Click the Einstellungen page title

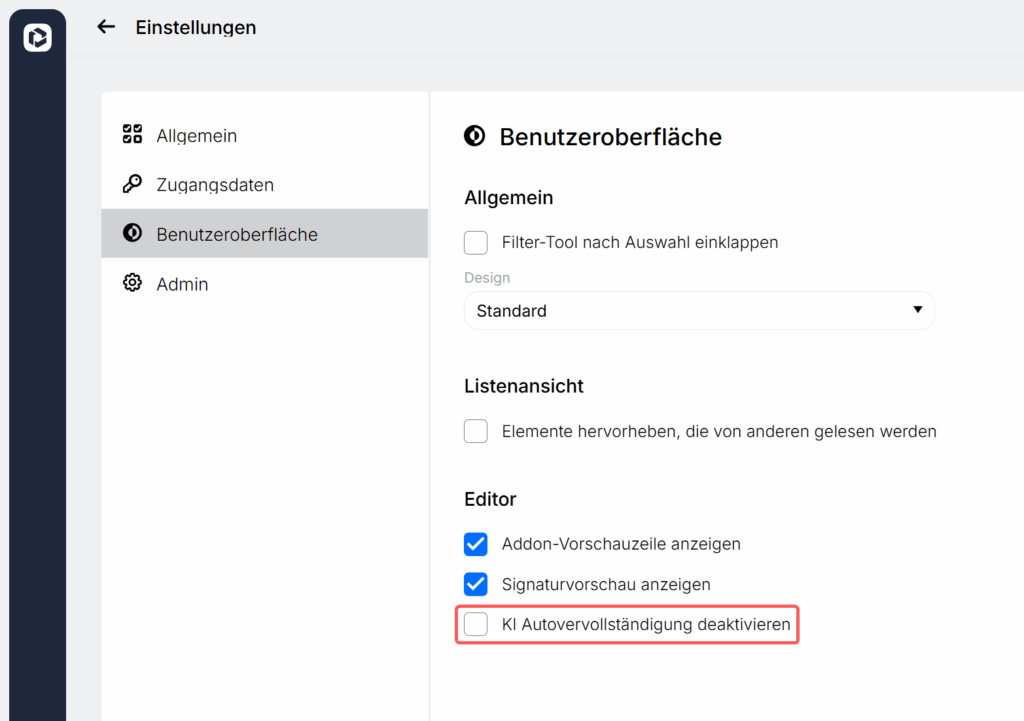click(x=196, y=27)
